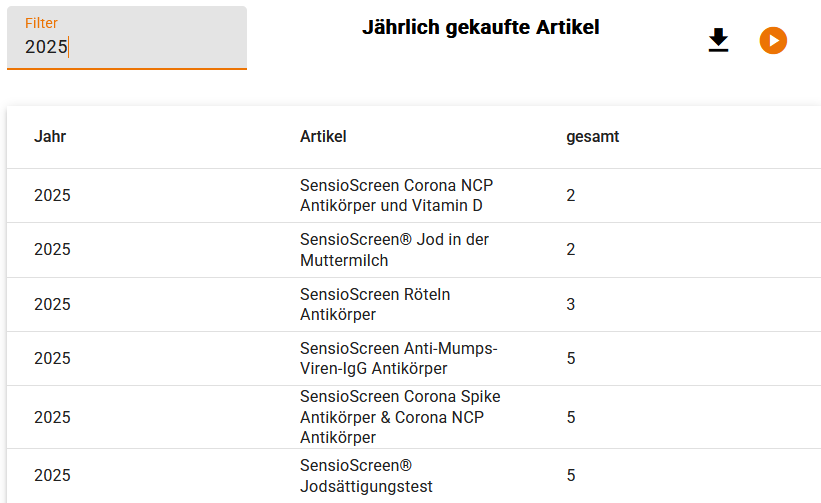Focus the Filter input field
The height and width of the screenshot is (503, 821).
(127, 38)
